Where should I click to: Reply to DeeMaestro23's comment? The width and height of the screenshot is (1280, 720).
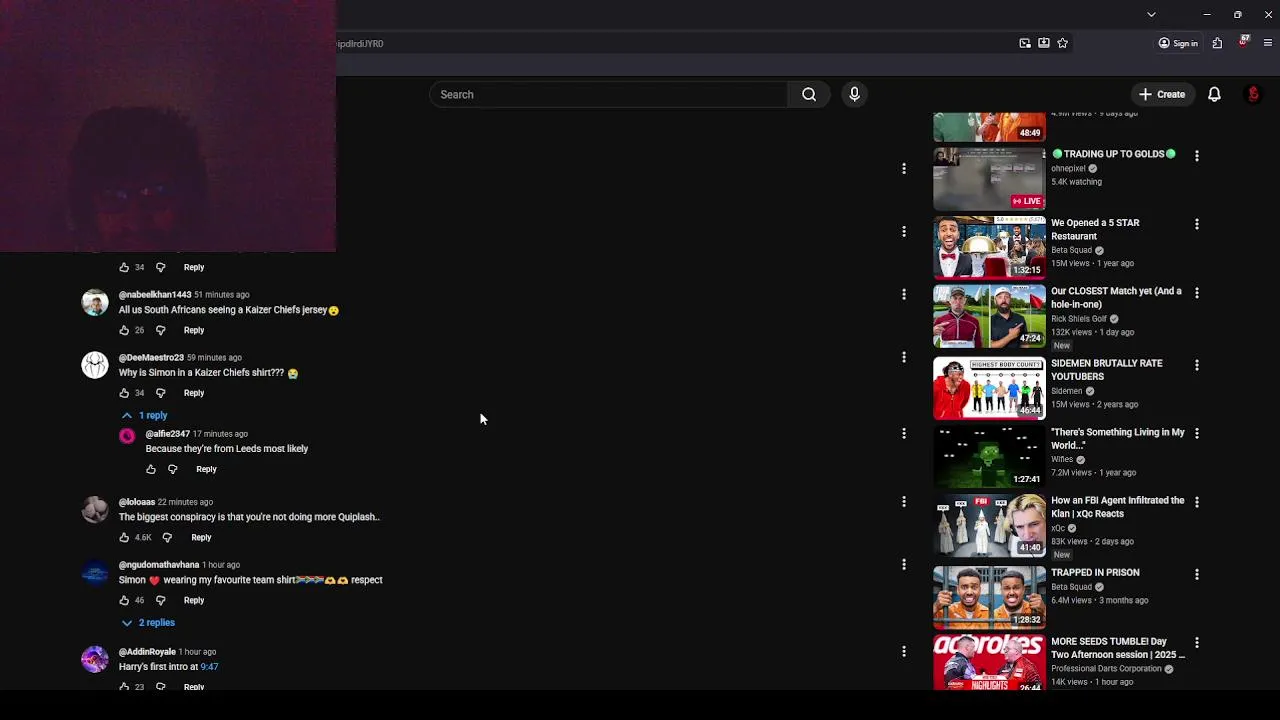[194, 393]
